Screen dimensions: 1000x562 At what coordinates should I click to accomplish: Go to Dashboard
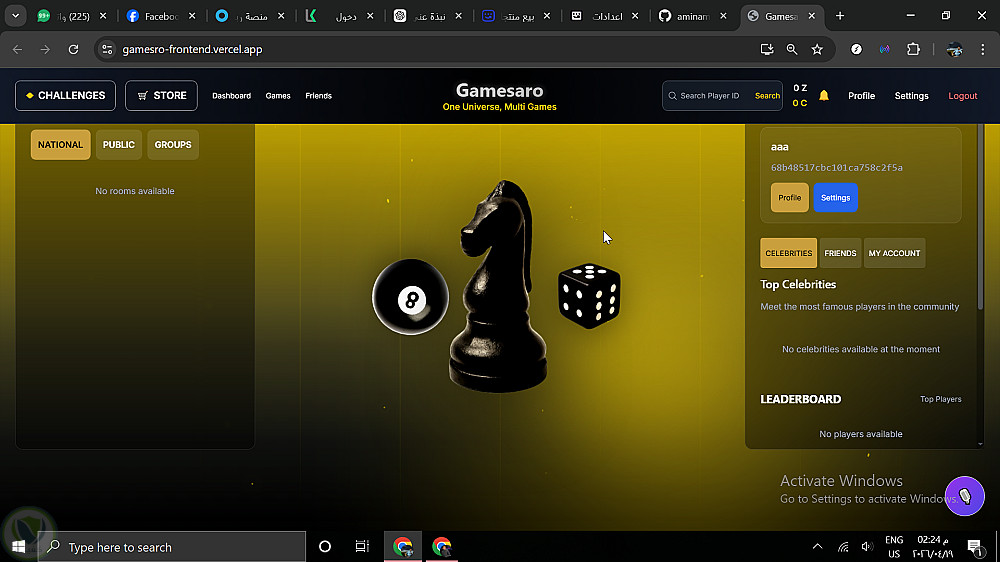click(x=232, y=96)
